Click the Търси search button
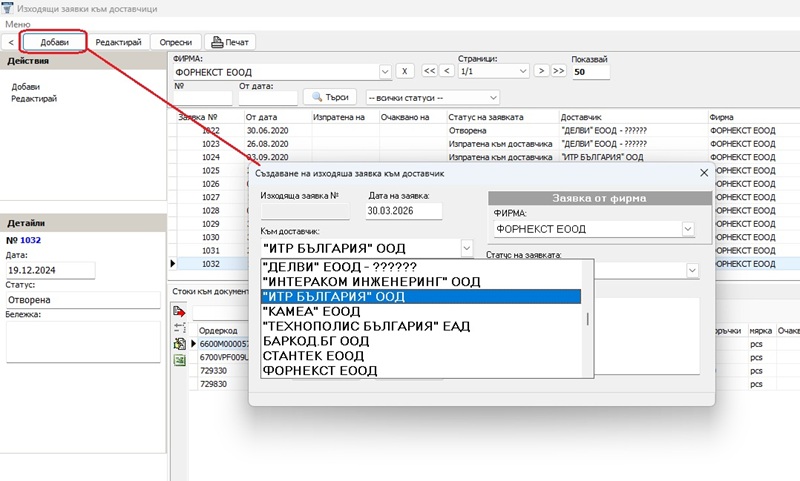This screenshot has width=800, height=481. [x=329, y=97]
